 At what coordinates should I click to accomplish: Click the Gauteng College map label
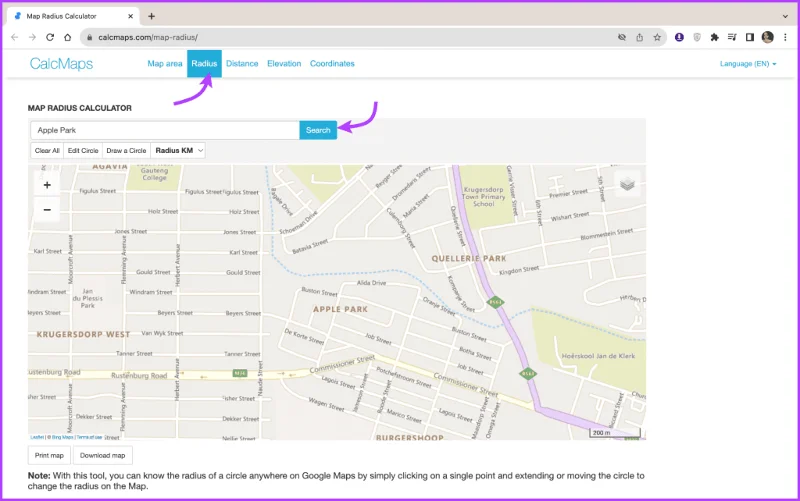[x=154, y=174]
